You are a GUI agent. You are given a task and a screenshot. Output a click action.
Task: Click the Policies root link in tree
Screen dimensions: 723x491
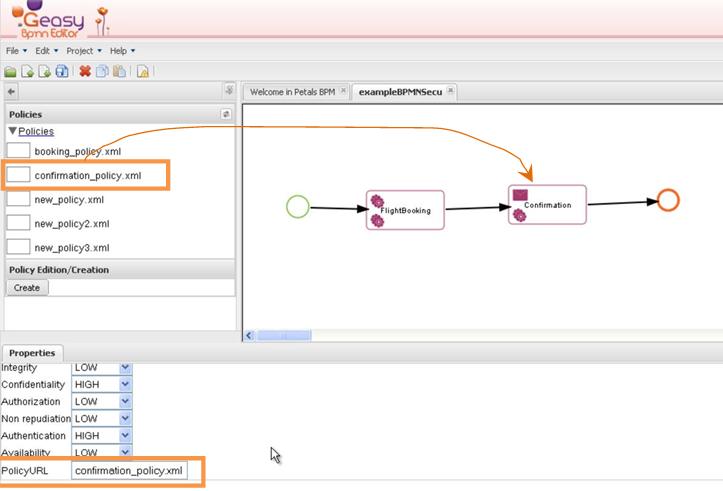point(36,131)
